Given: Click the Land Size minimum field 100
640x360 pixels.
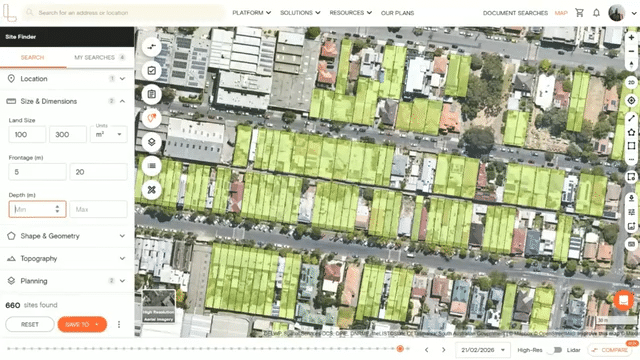Looking at the screenshot, I should point(27,134).
